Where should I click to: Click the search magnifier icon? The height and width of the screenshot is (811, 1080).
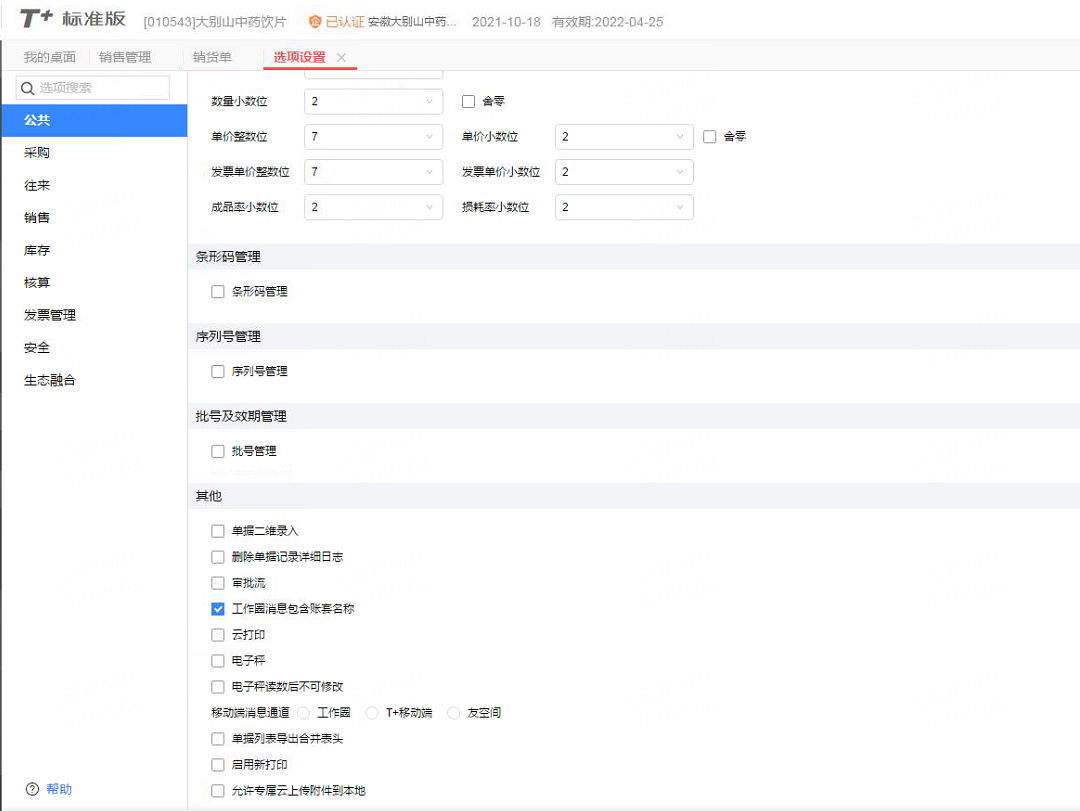(28, 88)
